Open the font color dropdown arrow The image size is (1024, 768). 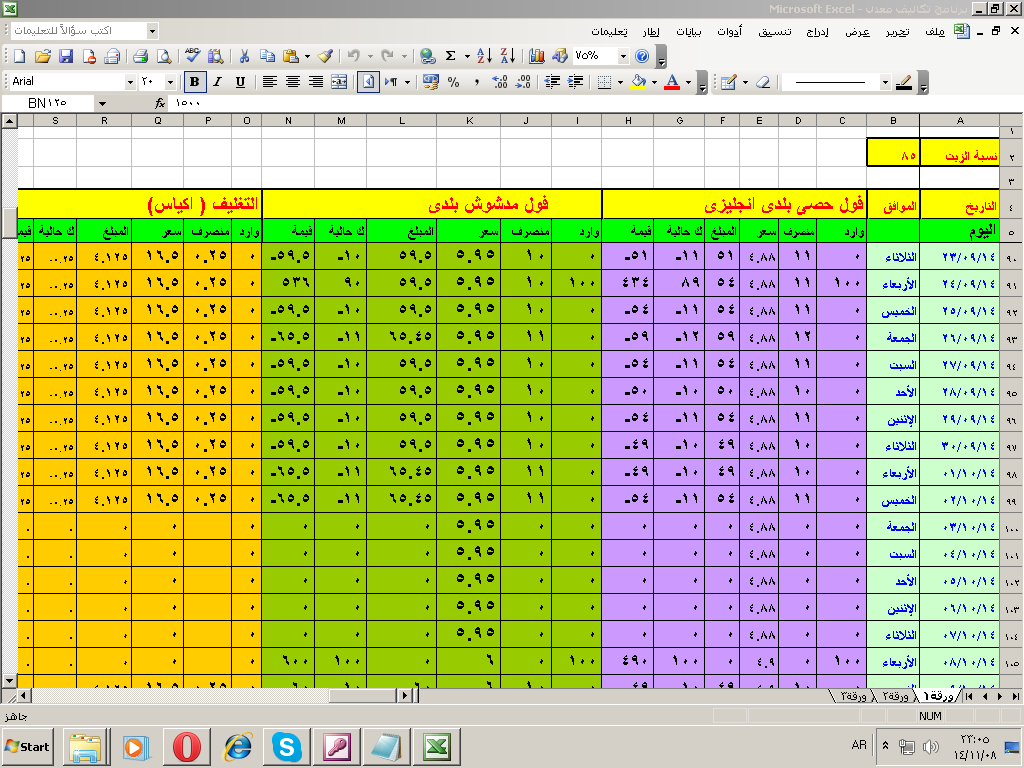[688, 82]
